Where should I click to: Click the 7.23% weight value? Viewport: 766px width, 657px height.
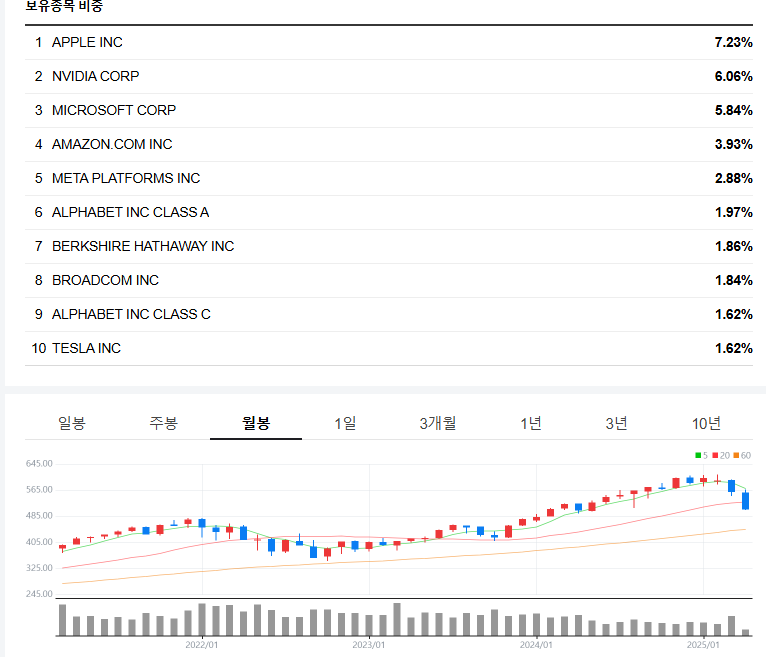click(733, 42)
